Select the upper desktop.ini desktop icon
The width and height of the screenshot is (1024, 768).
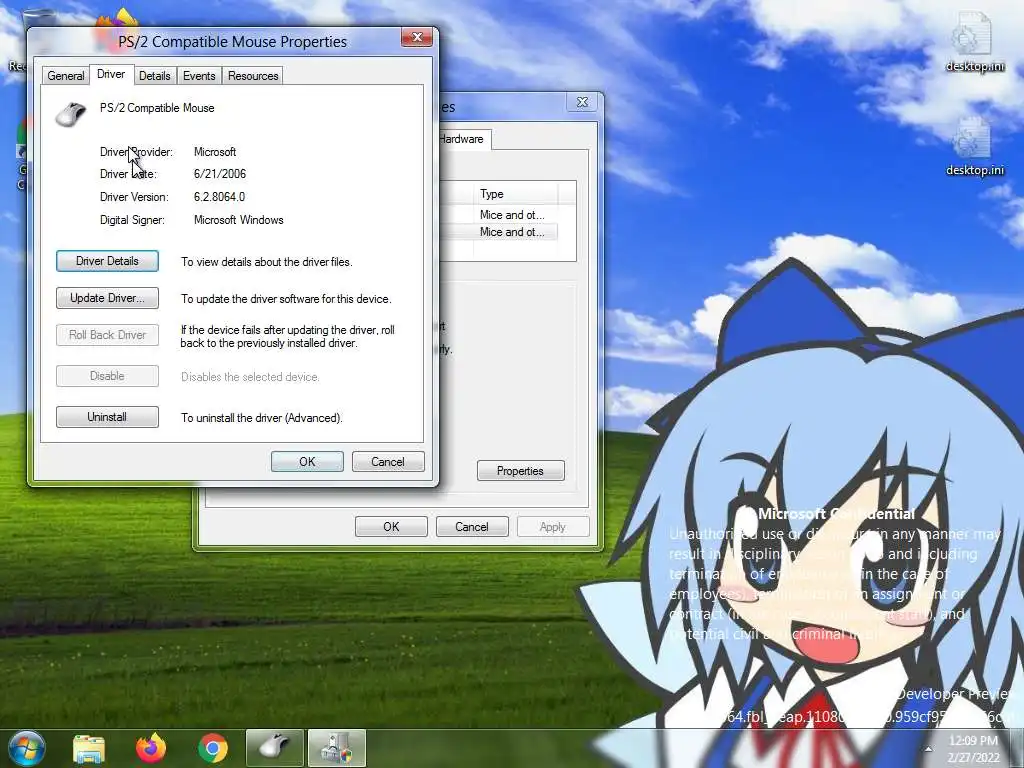[974, 42]
